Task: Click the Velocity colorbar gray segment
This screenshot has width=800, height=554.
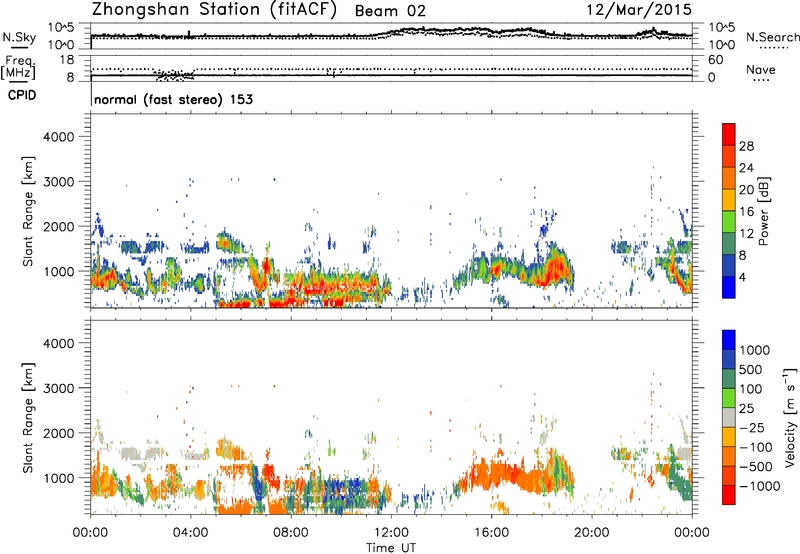Action: (729, 418)
